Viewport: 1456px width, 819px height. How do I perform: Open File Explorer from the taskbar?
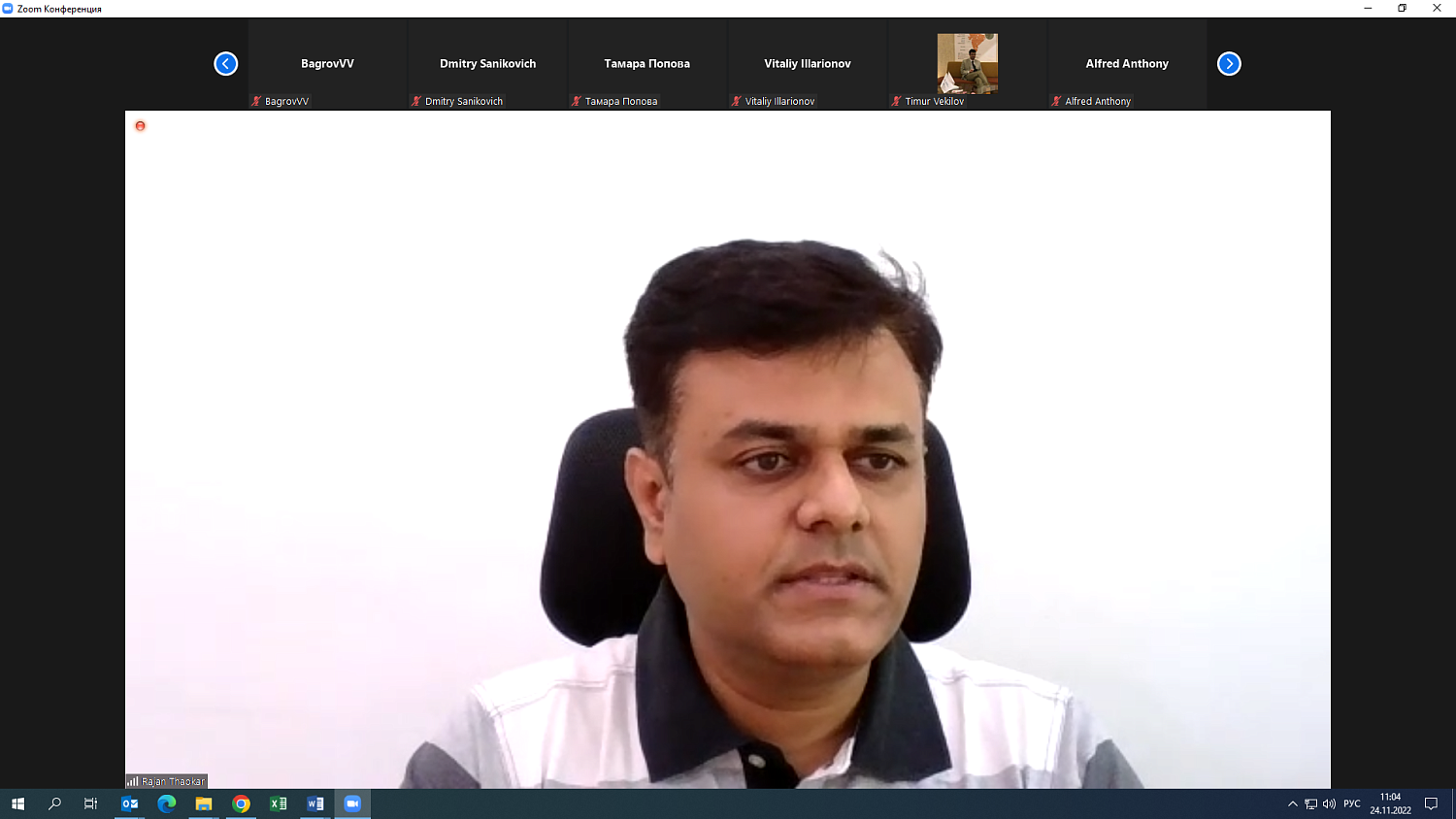(204, 803)
